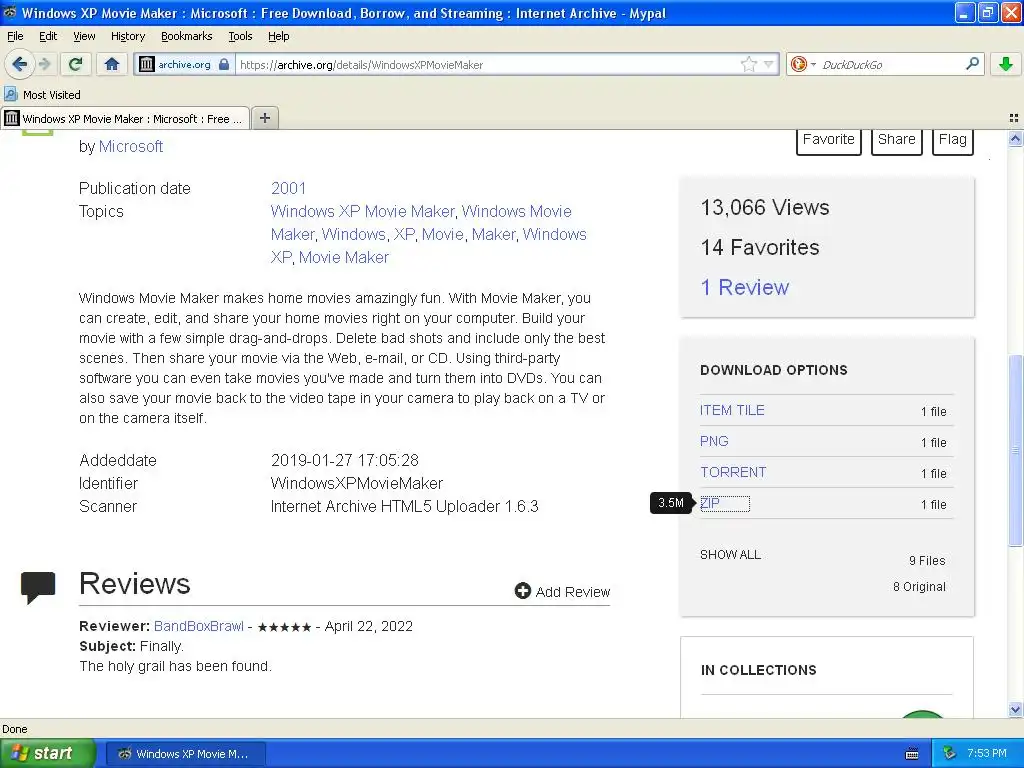
Task: Click the WindowsXPMovieMaker identifier value
Action: click(357, 483)
